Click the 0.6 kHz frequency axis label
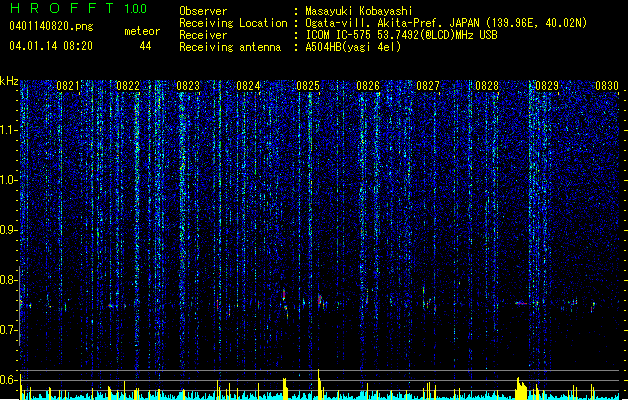This screenshot has height=400, width=629. coord(8,380)
